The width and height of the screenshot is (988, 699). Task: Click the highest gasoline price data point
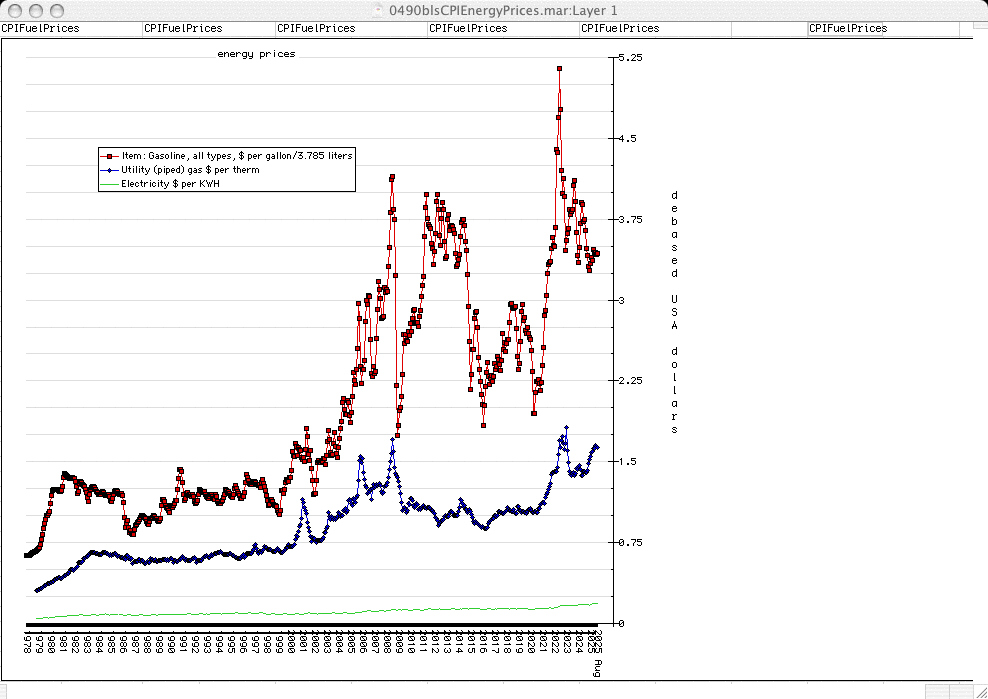[x=559, y=68]
